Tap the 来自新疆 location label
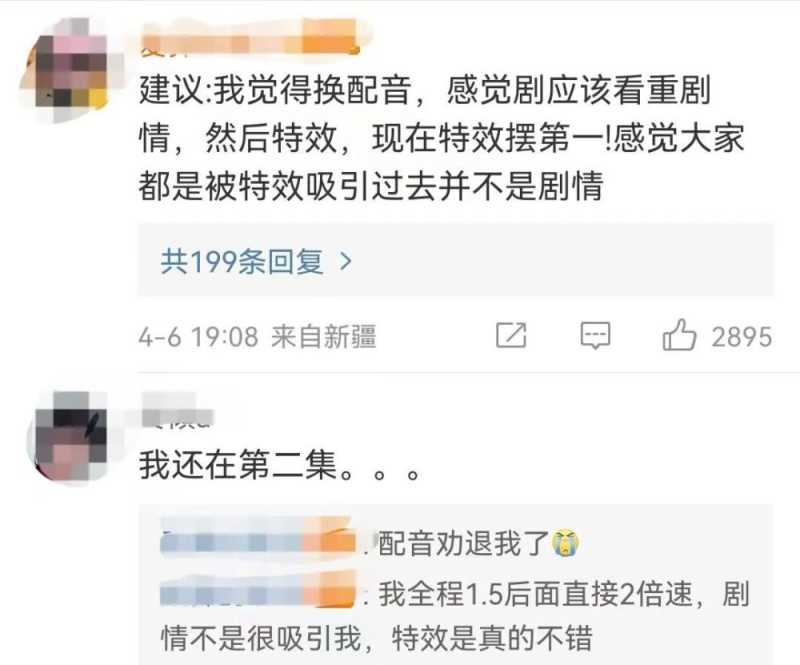The height and width of the screenshot is (665, 800). pyautogui.click(x=323, y=337)
